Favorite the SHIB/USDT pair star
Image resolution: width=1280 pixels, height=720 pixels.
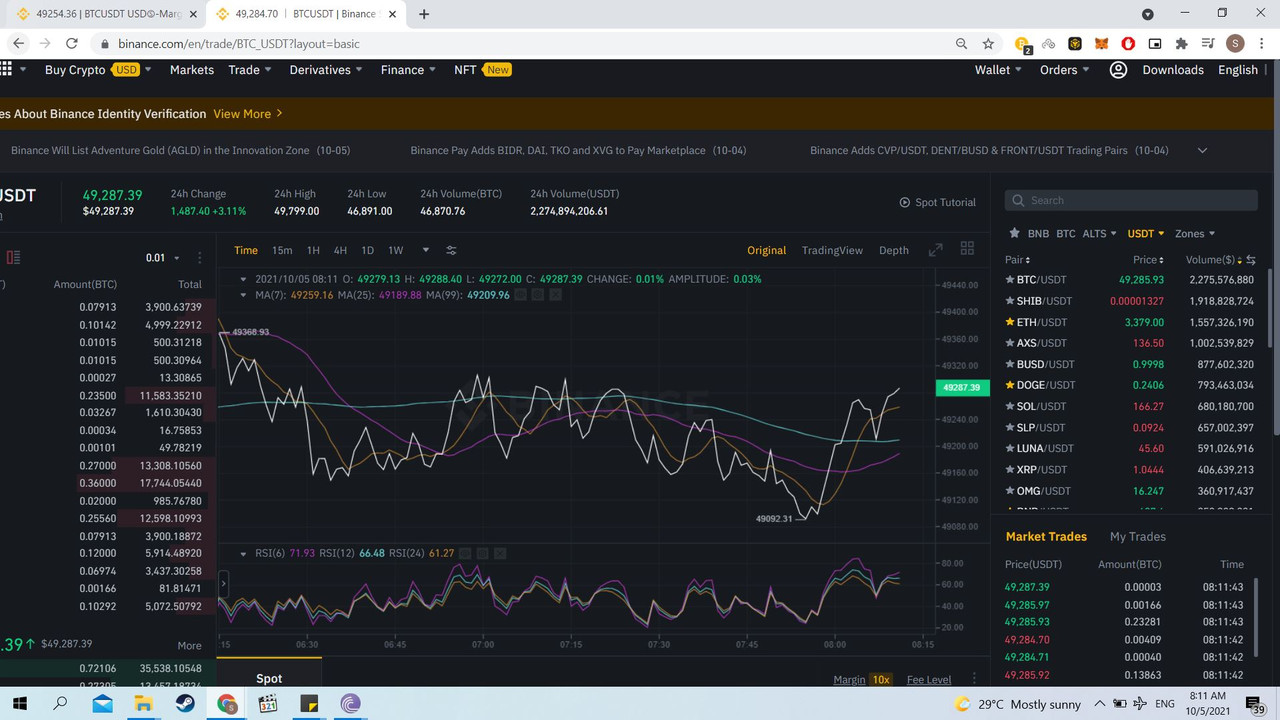1010,301
